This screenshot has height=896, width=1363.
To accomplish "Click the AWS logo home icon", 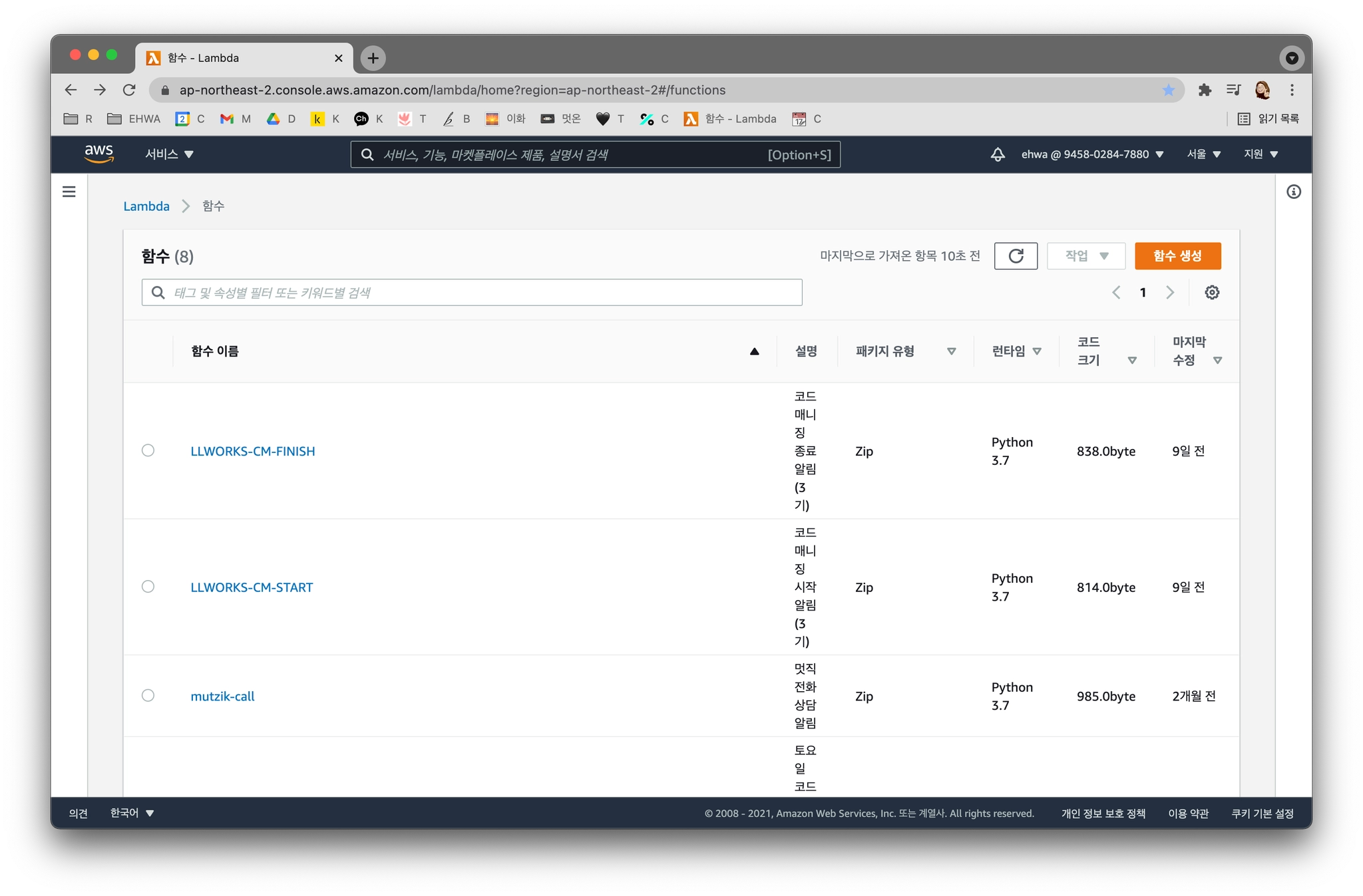I will (x=98, y=154).
